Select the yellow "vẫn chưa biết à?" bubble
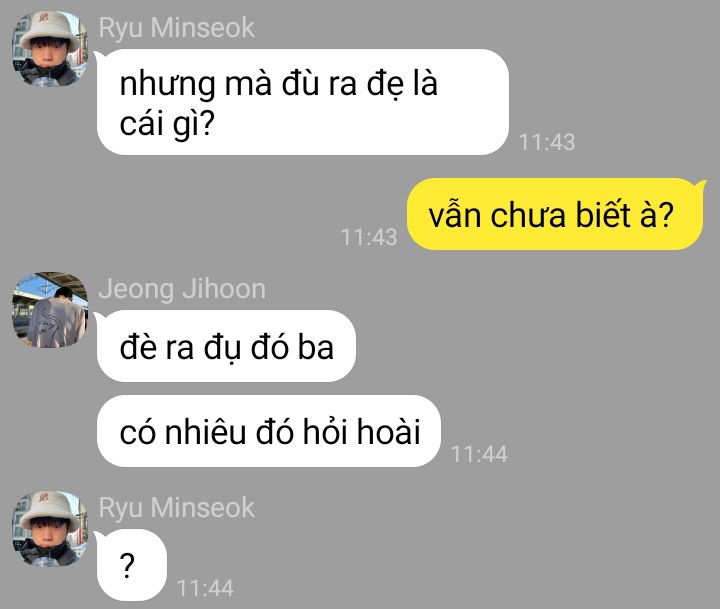Screen dimensions: 720x609 [555, 214]
